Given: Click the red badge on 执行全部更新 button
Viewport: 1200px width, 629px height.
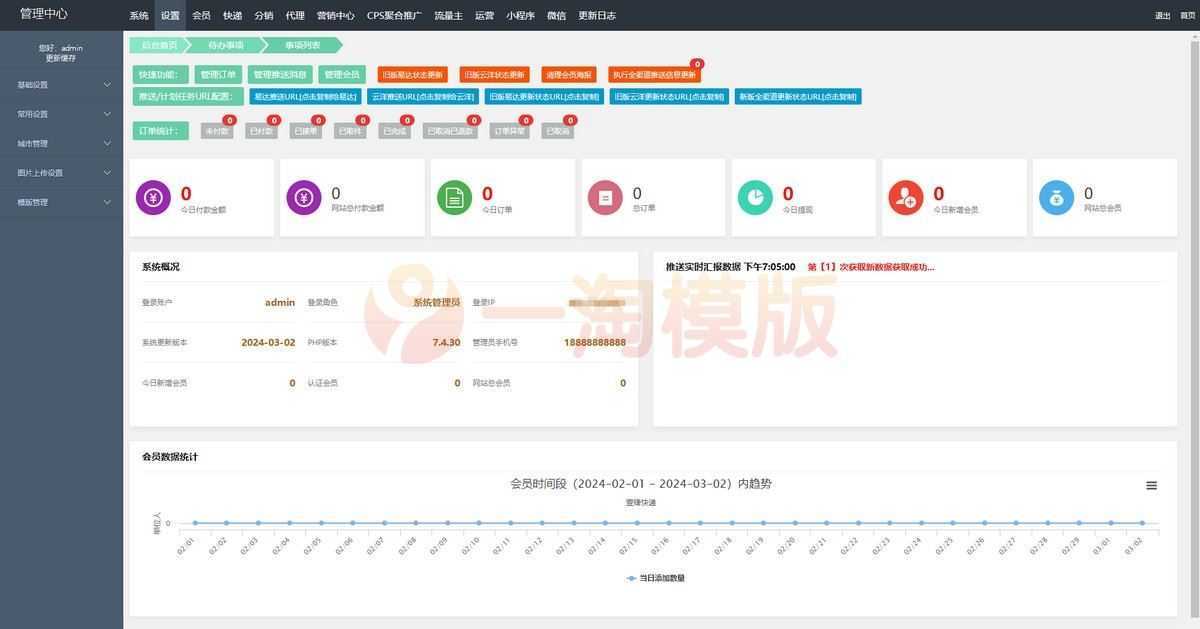Looking at the screenshot, I should [697, 64].
